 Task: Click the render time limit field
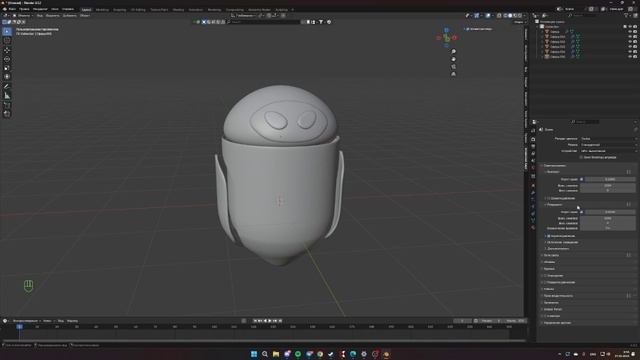tap(608, 228)
